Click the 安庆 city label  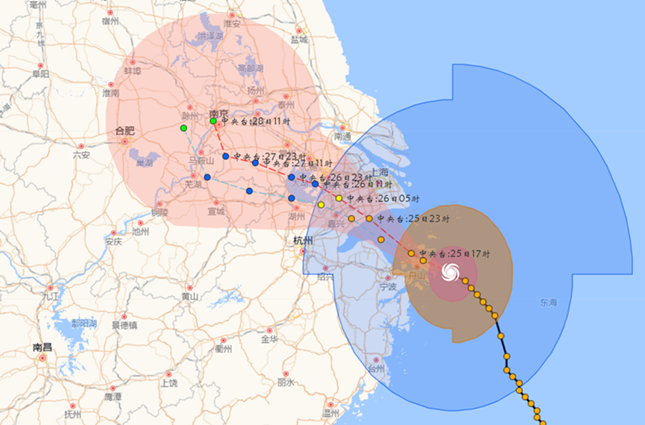(x=112, y=241)
